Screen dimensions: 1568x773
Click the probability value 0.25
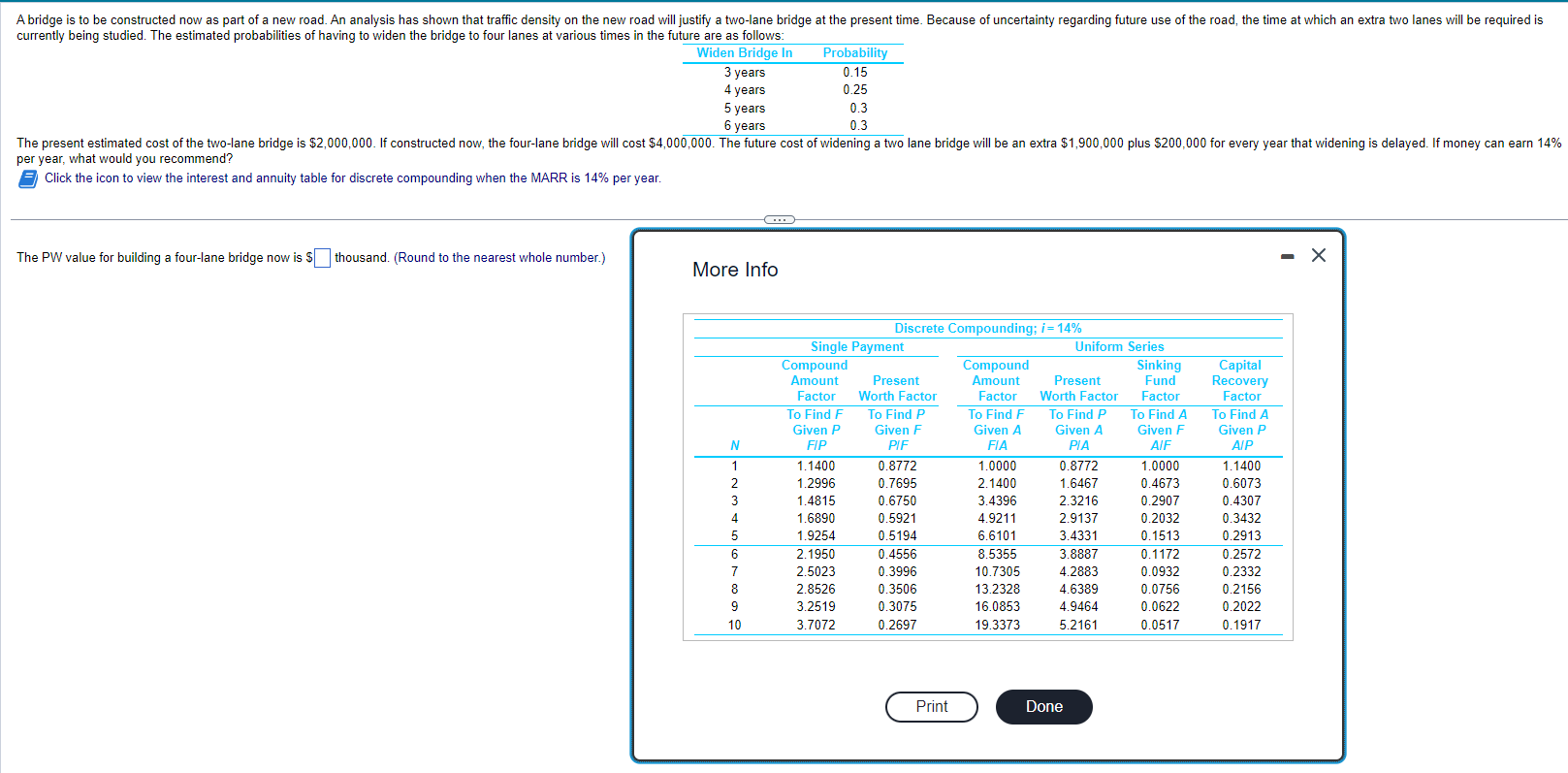click(x=855, y=90)
